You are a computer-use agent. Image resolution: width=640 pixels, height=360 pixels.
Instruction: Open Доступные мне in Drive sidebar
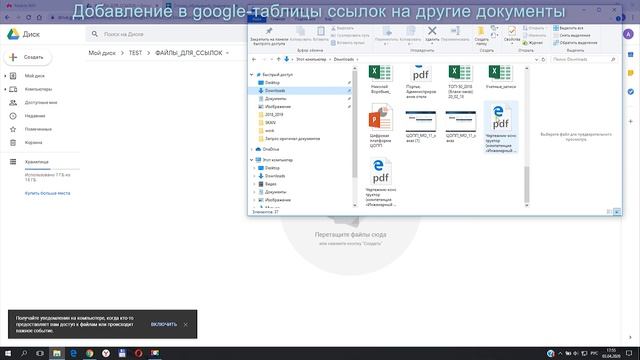pos(41,103)
